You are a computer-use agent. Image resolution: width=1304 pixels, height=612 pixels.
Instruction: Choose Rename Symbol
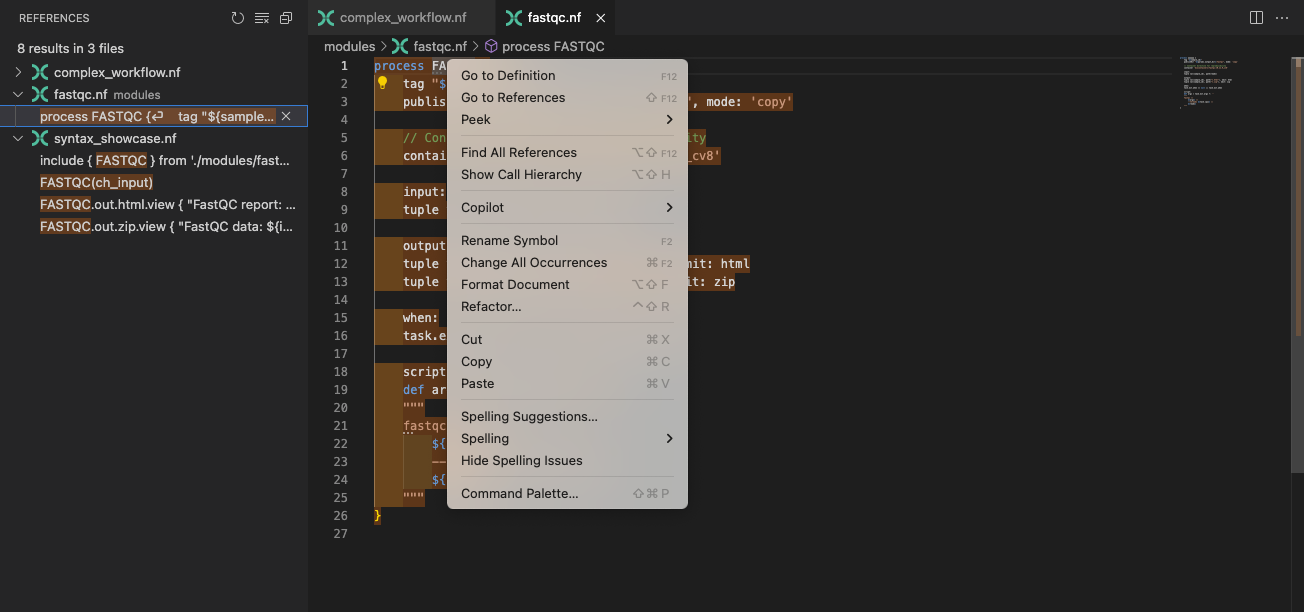(x=567, y=241)
